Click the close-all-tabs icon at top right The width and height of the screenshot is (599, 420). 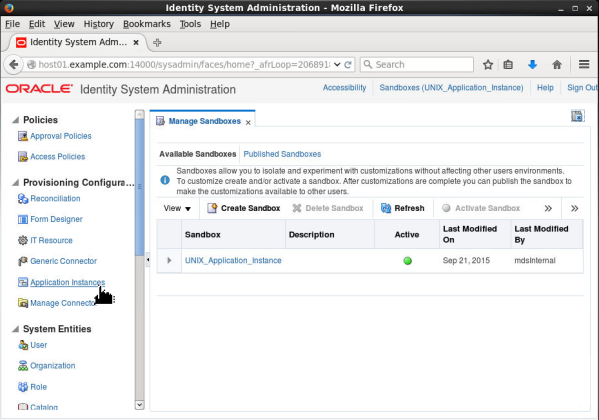[x=577, y=116]
